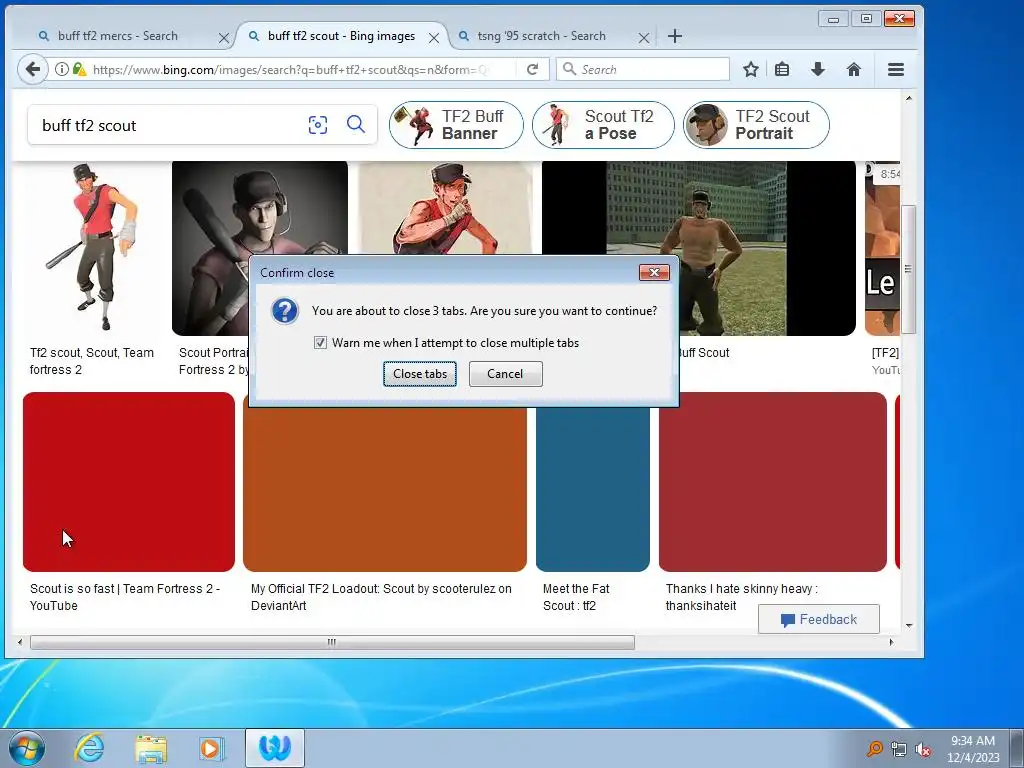Click the vertical scrollbar thumb
This screenshot has height=768, width=1024.
coord(908,269)
